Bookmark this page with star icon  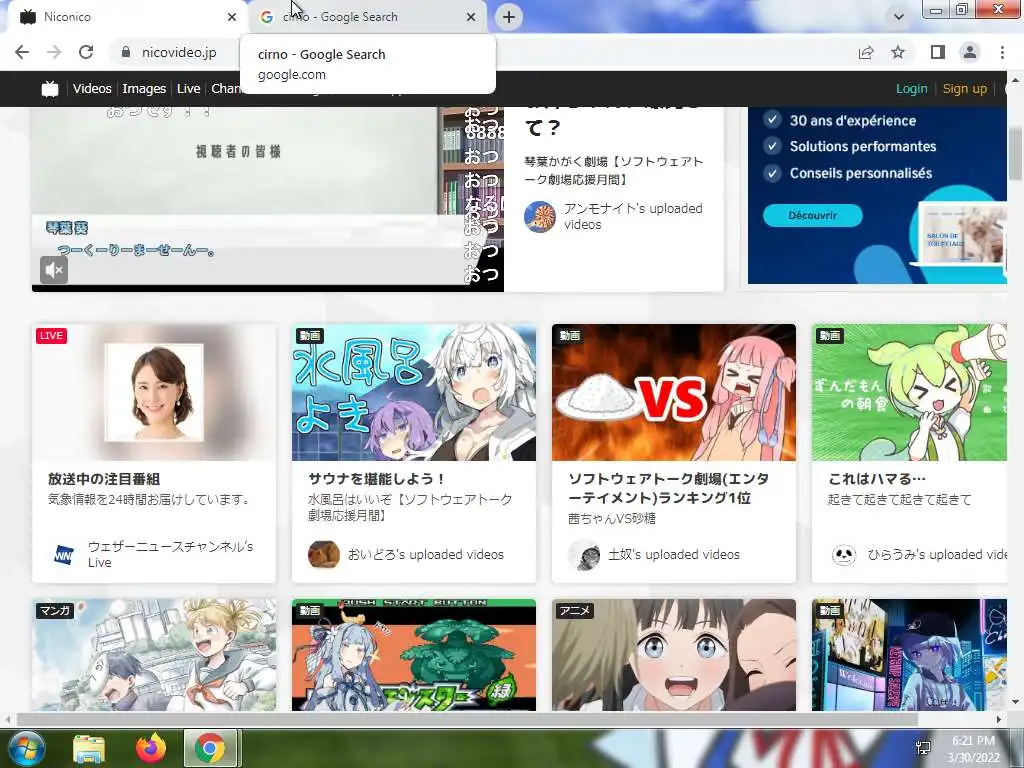pos(898,52)
